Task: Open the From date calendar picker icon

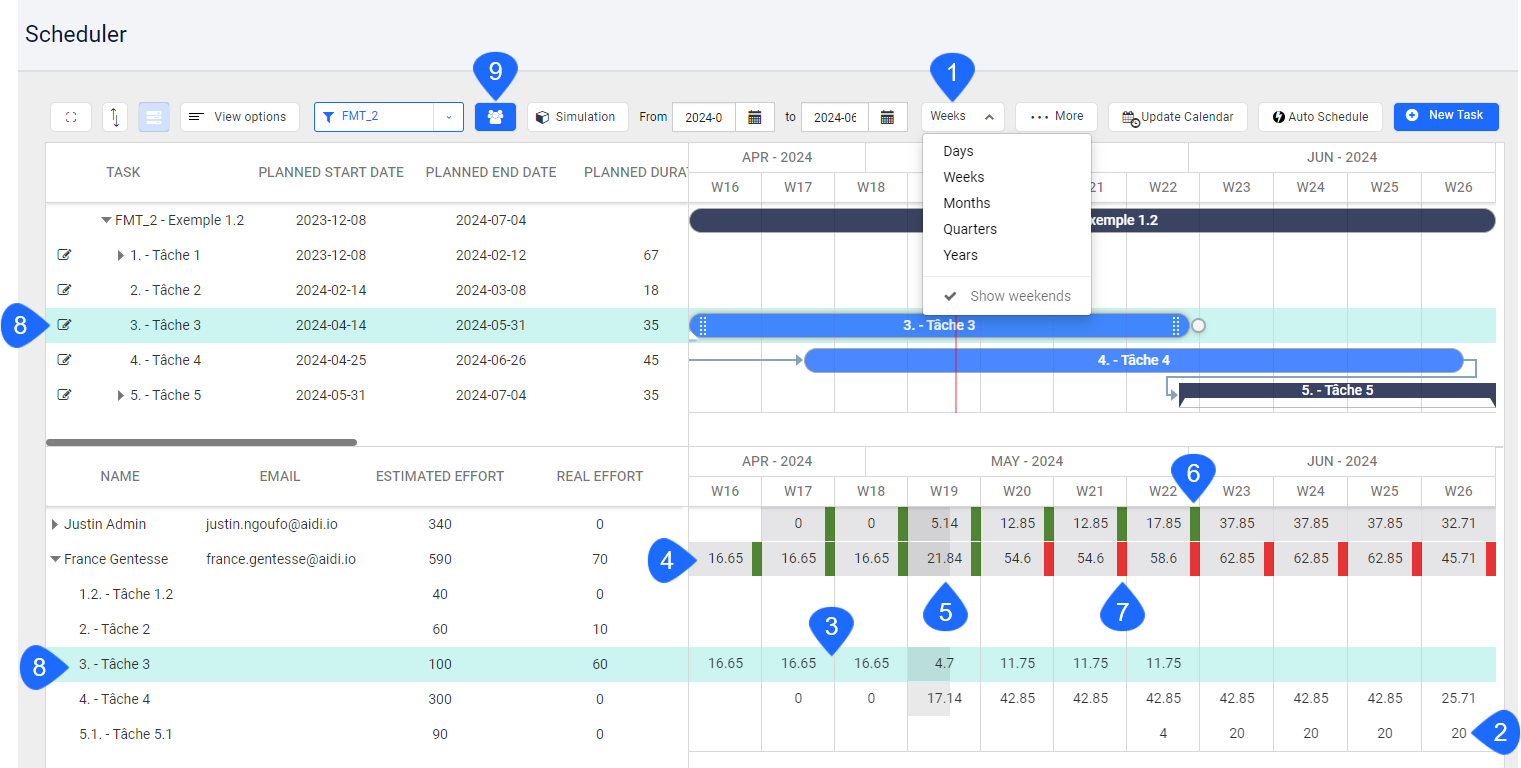Action: click(755, 117)
